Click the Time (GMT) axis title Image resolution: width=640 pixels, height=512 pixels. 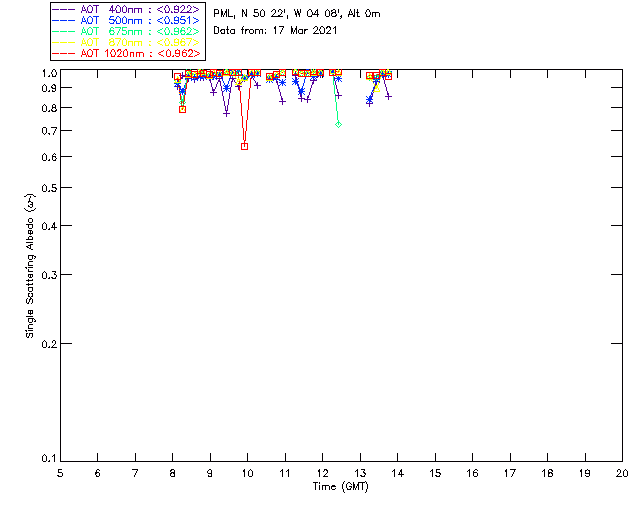[x=341, y=487]
